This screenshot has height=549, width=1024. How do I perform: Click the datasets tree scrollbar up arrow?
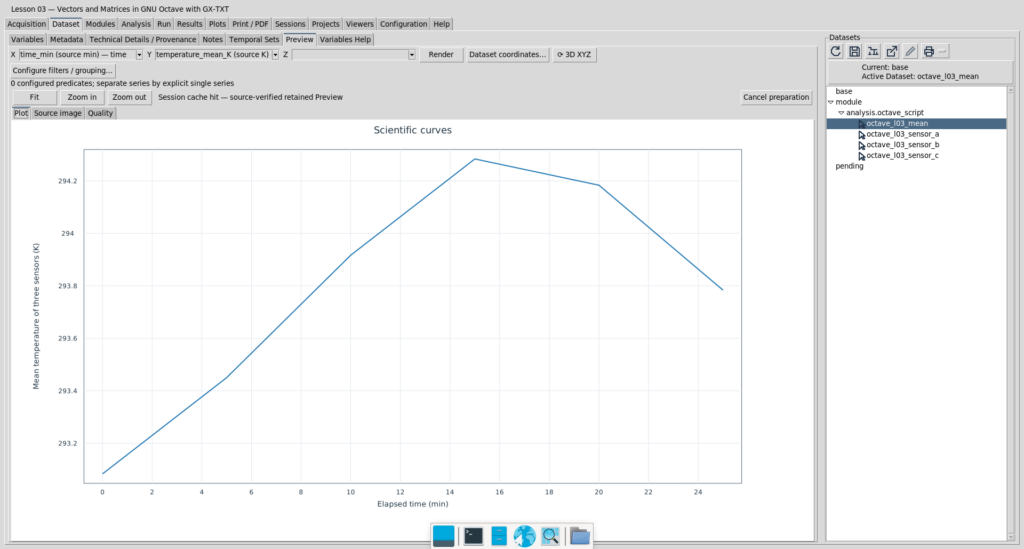click(1011, 90)
